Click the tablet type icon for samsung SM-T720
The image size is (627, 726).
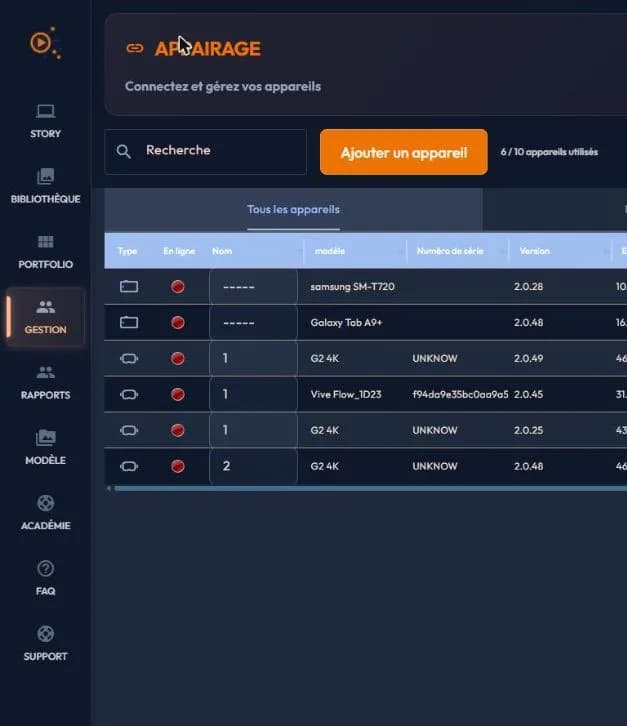click(129, 287)
